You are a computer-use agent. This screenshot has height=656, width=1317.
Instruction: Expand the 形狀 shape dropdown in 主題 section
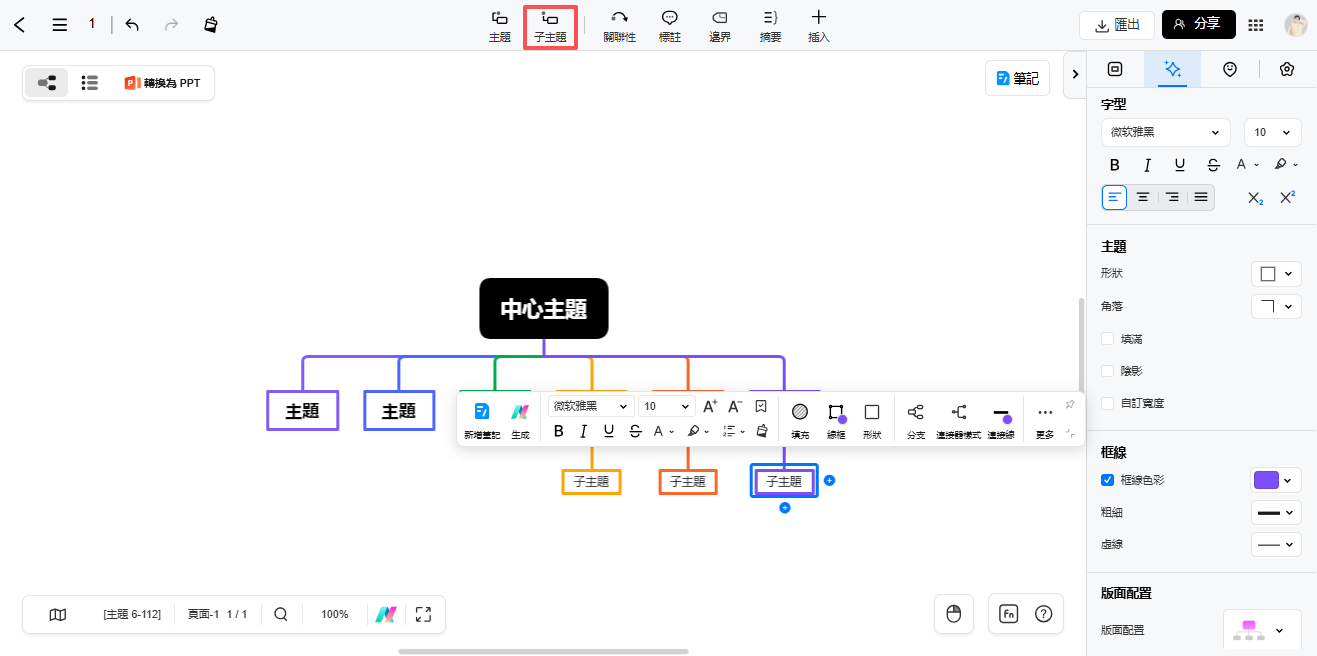[x=1275, y=273]
